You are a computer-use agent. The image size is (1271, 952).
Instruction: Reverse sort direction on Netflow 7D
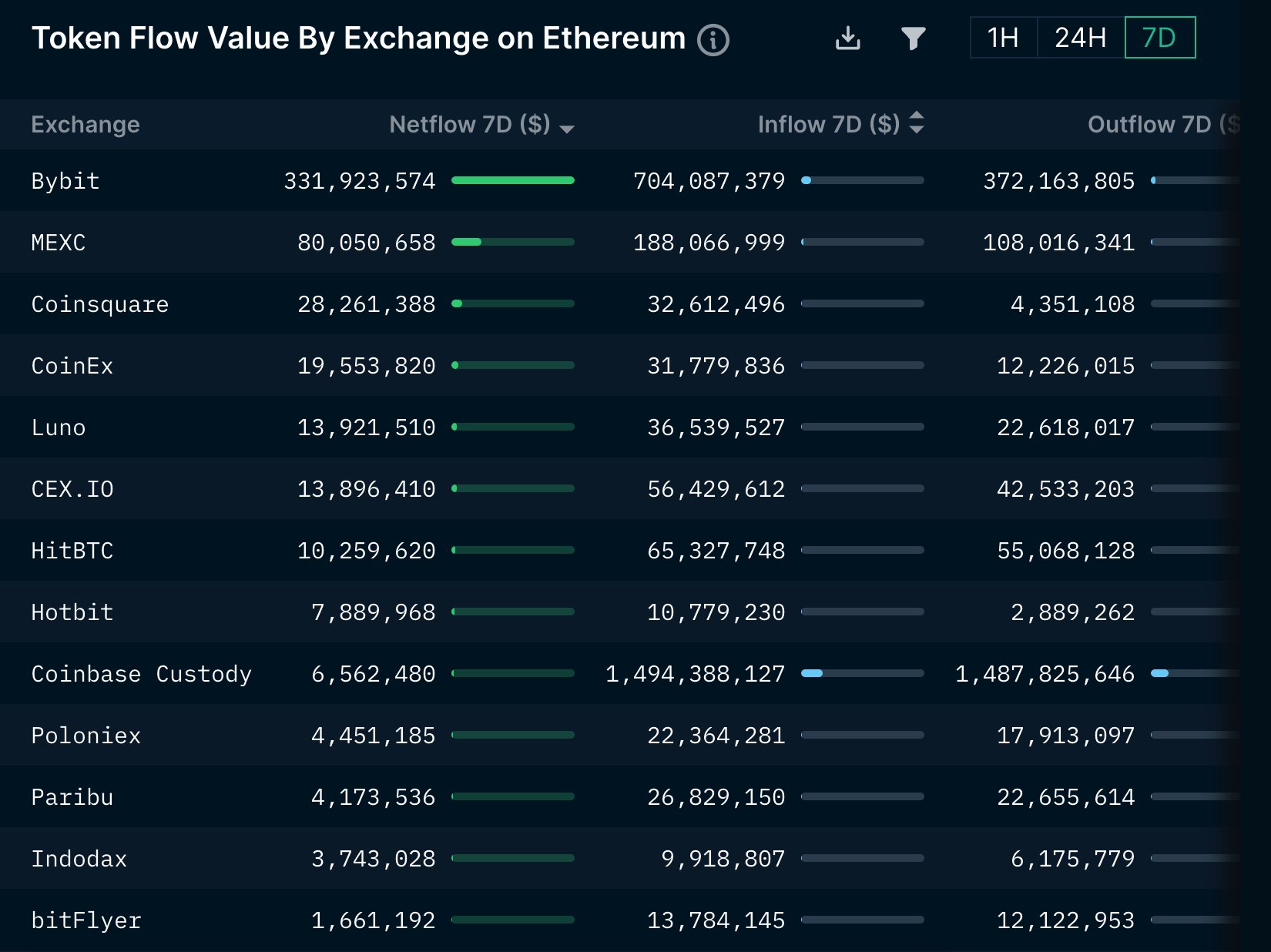click(x=568, y=127)
